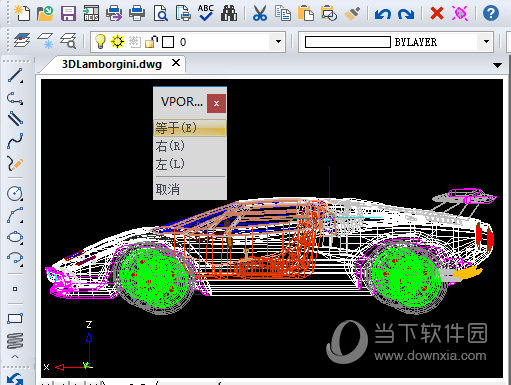
Task: Run the ABC spell check icon
Action: (x=206, y=13)
